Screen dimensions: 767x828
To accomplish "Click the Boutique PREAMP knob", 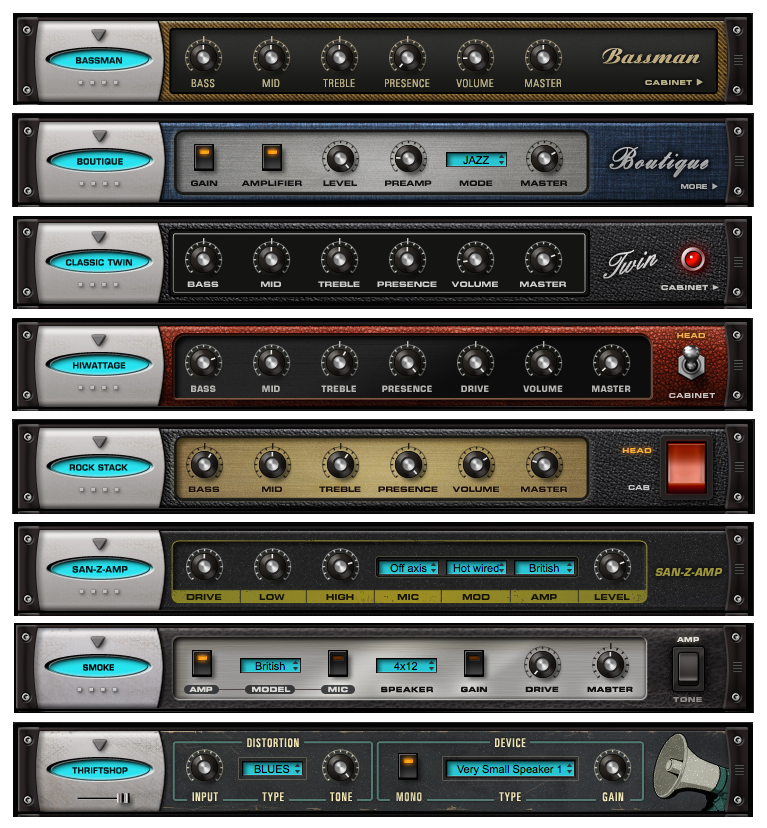I will tap(407, 157).
